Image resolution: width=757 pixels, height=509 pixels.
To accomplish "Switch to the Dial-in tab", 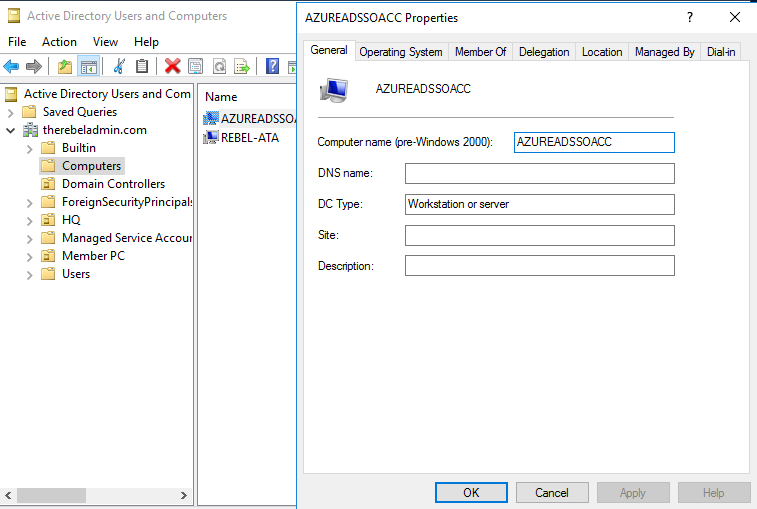I will click(721, 52).
